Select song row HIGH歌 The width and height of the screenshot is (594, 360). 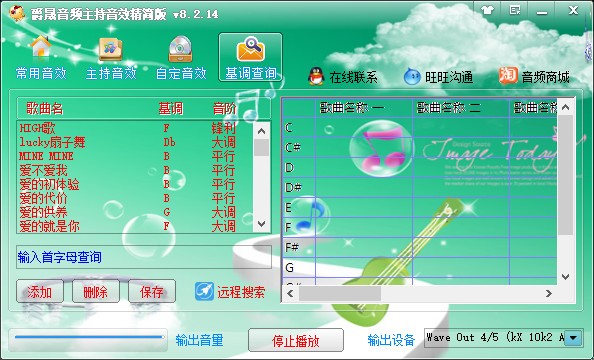(136, 128)
